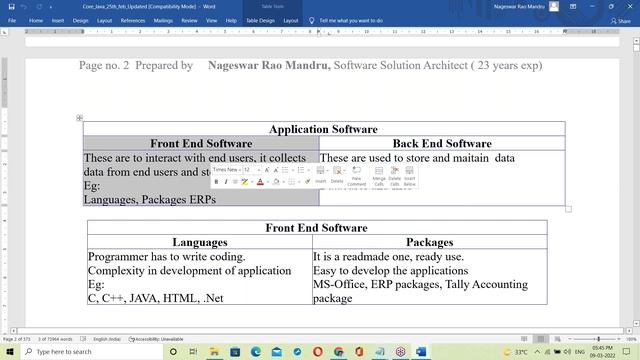Expand the bullets dropdown arrow
640x360 pixels.
[x=293, y=170]
